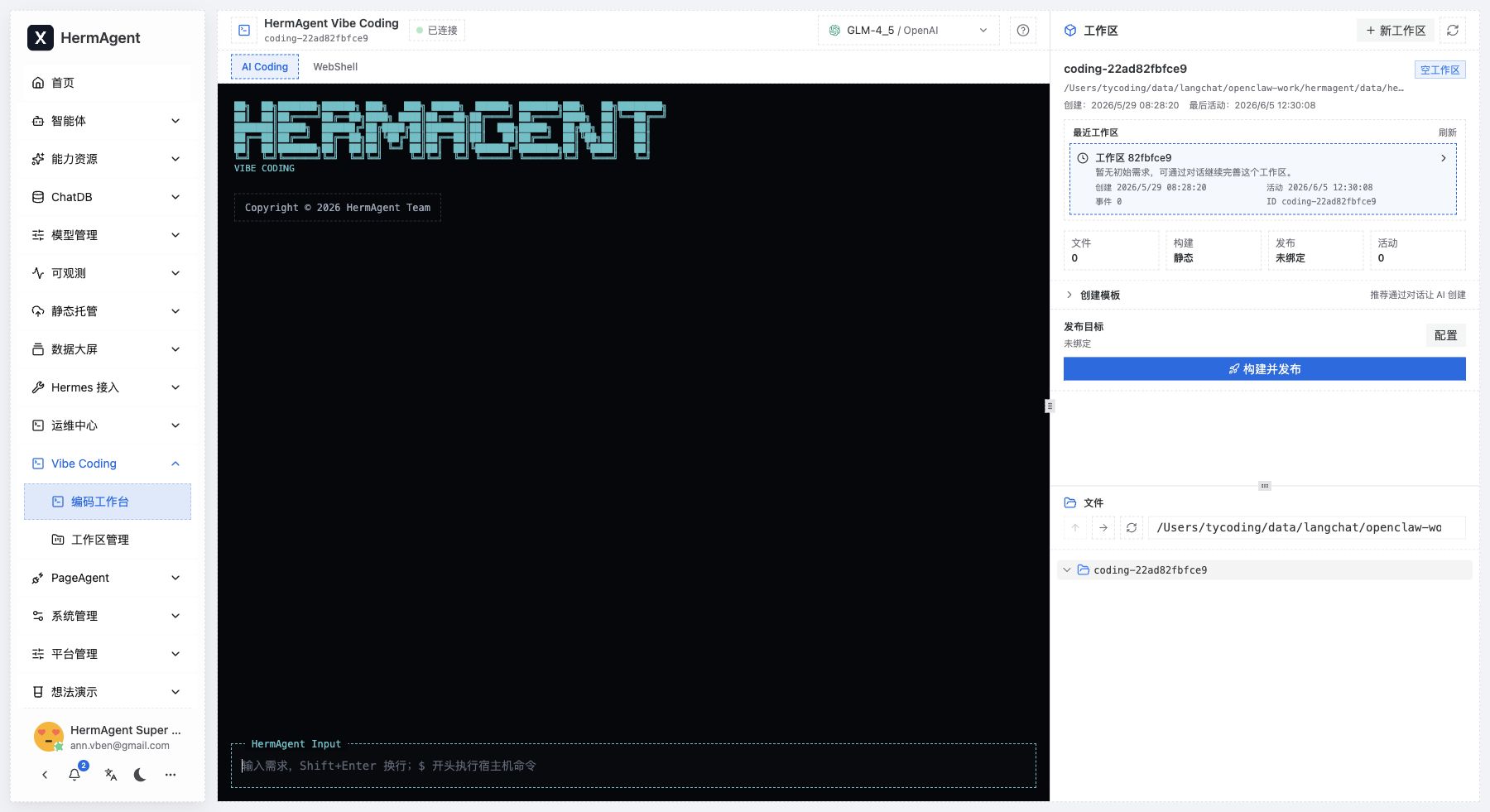
Task: Click the 工作区 cube icon
Action: [1070, 31]
